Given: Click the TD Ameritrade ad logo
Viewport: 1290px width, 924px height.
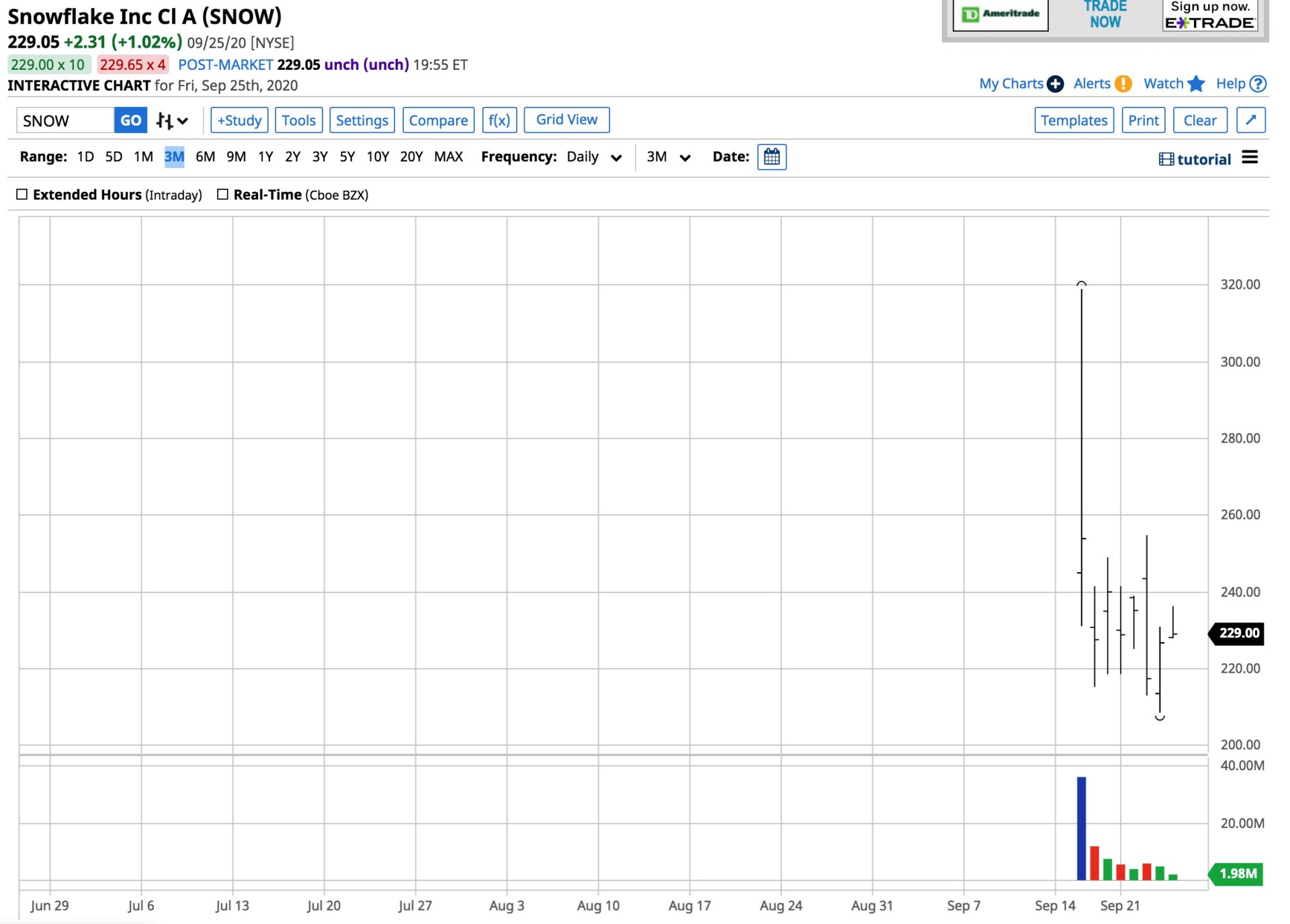Looking at the screenshot, I should pos(1000,14).
